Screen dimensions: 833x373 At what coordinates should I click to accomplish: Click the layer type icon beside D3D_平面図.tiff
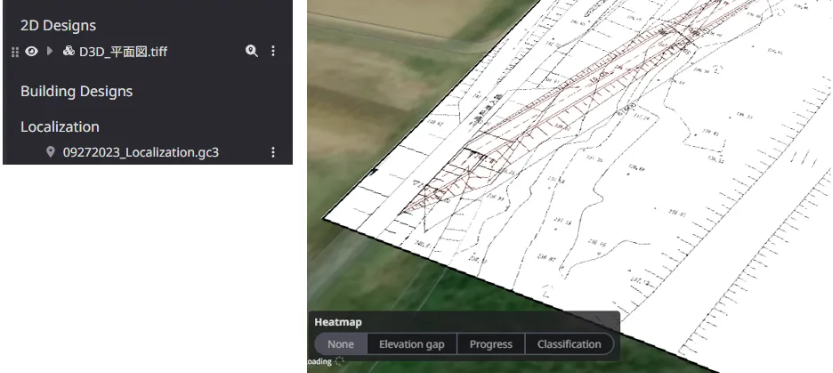(69, 51)
